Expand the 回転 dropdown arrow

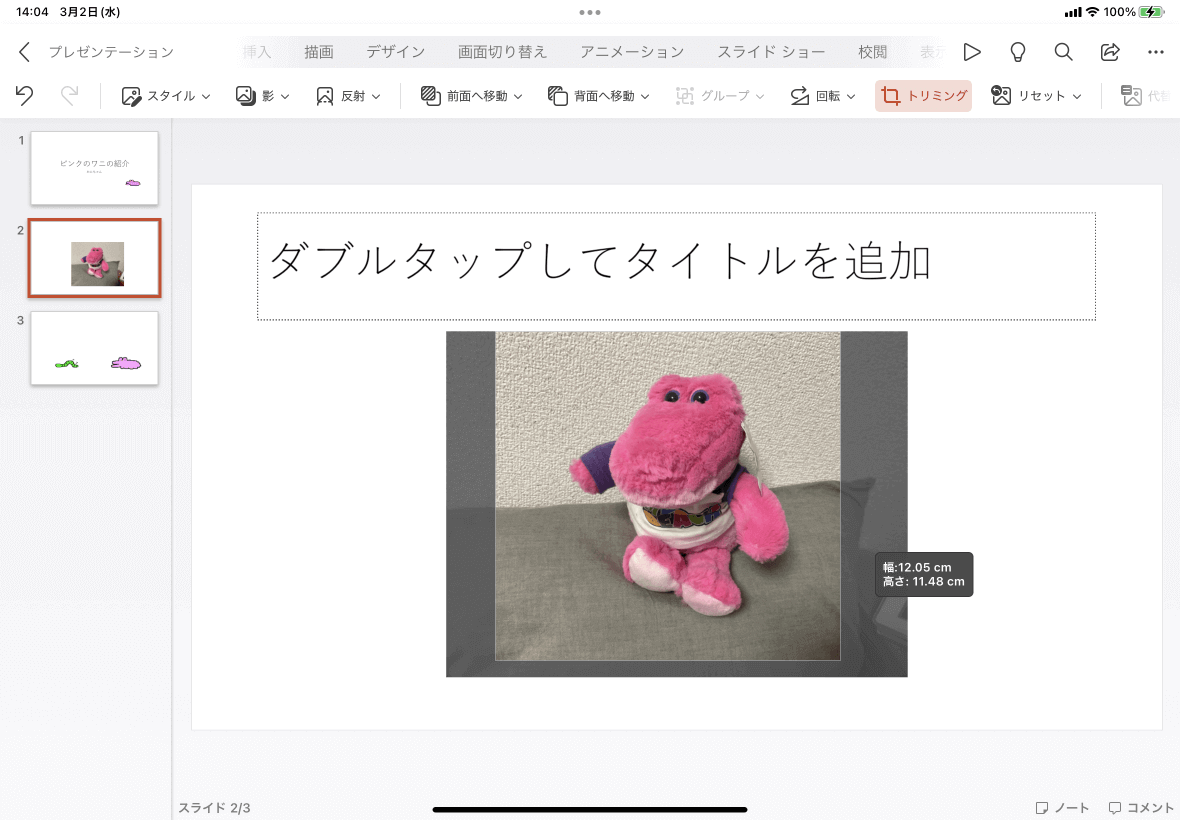point(851,97)
